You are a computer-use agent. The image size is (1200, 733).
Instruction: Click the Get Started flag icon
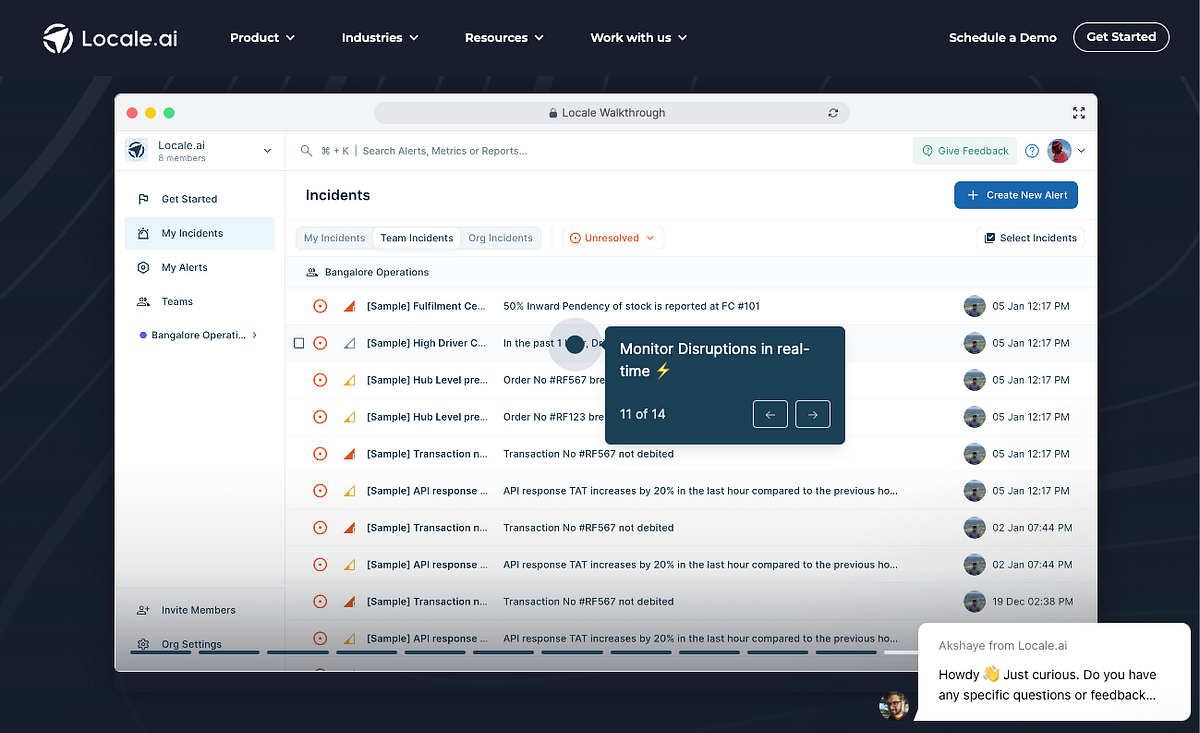(x=143, y=199)
